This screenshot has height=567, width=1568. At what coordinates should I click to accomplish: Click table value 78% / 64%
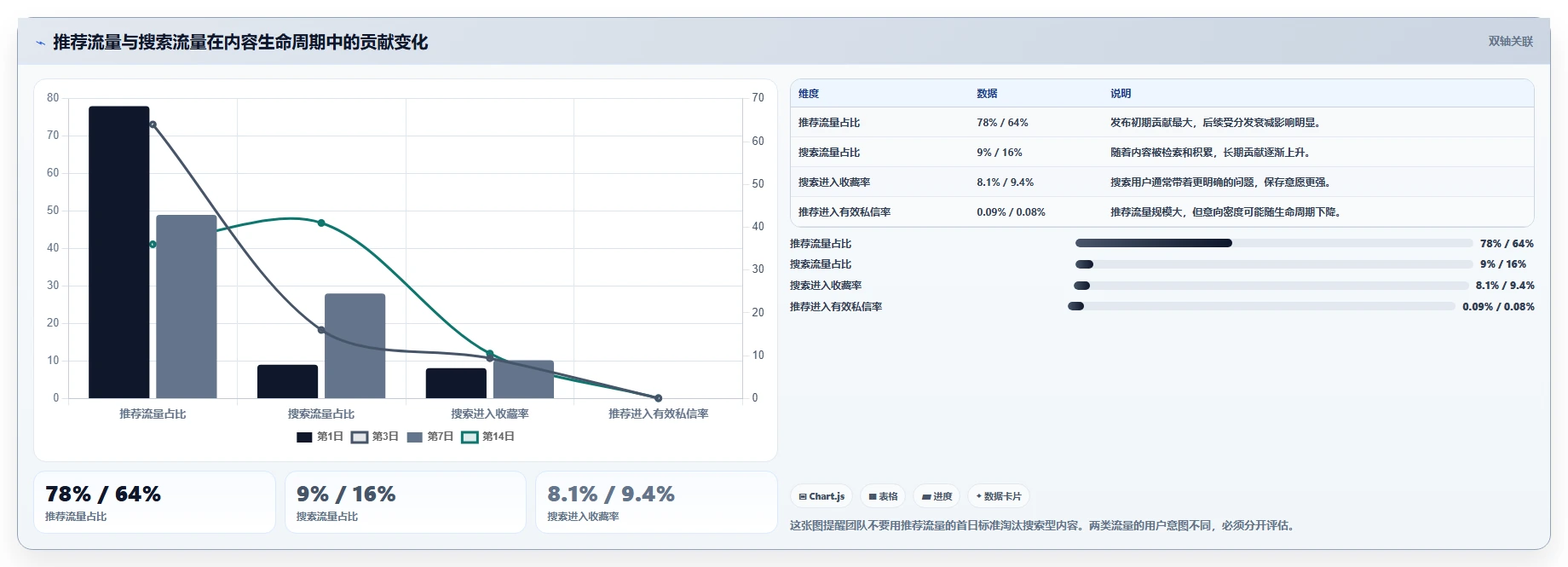pyautogui.click(x=1002, y=123)
